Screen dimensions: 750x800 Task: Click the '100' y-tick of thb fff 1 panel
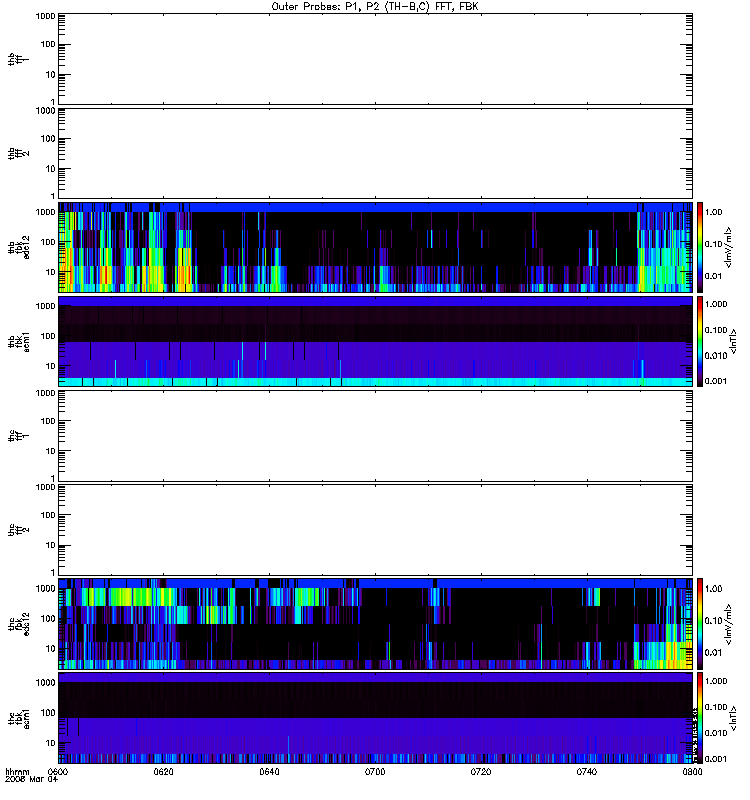coord(48,44)
